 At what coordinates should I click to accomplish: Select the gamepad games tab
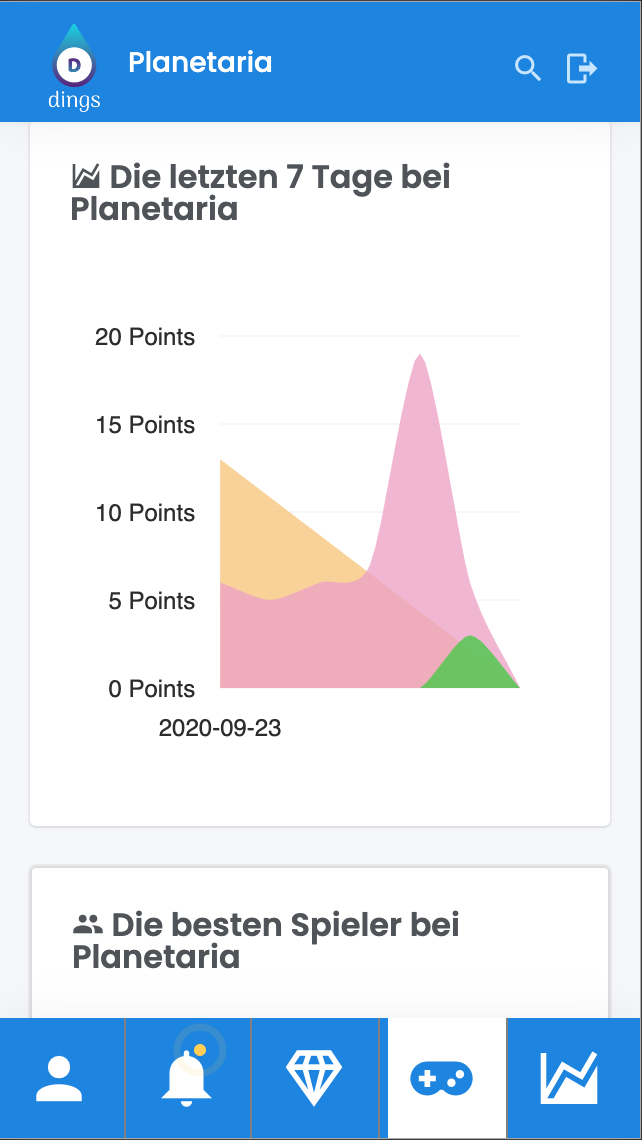click(442, 1079)
